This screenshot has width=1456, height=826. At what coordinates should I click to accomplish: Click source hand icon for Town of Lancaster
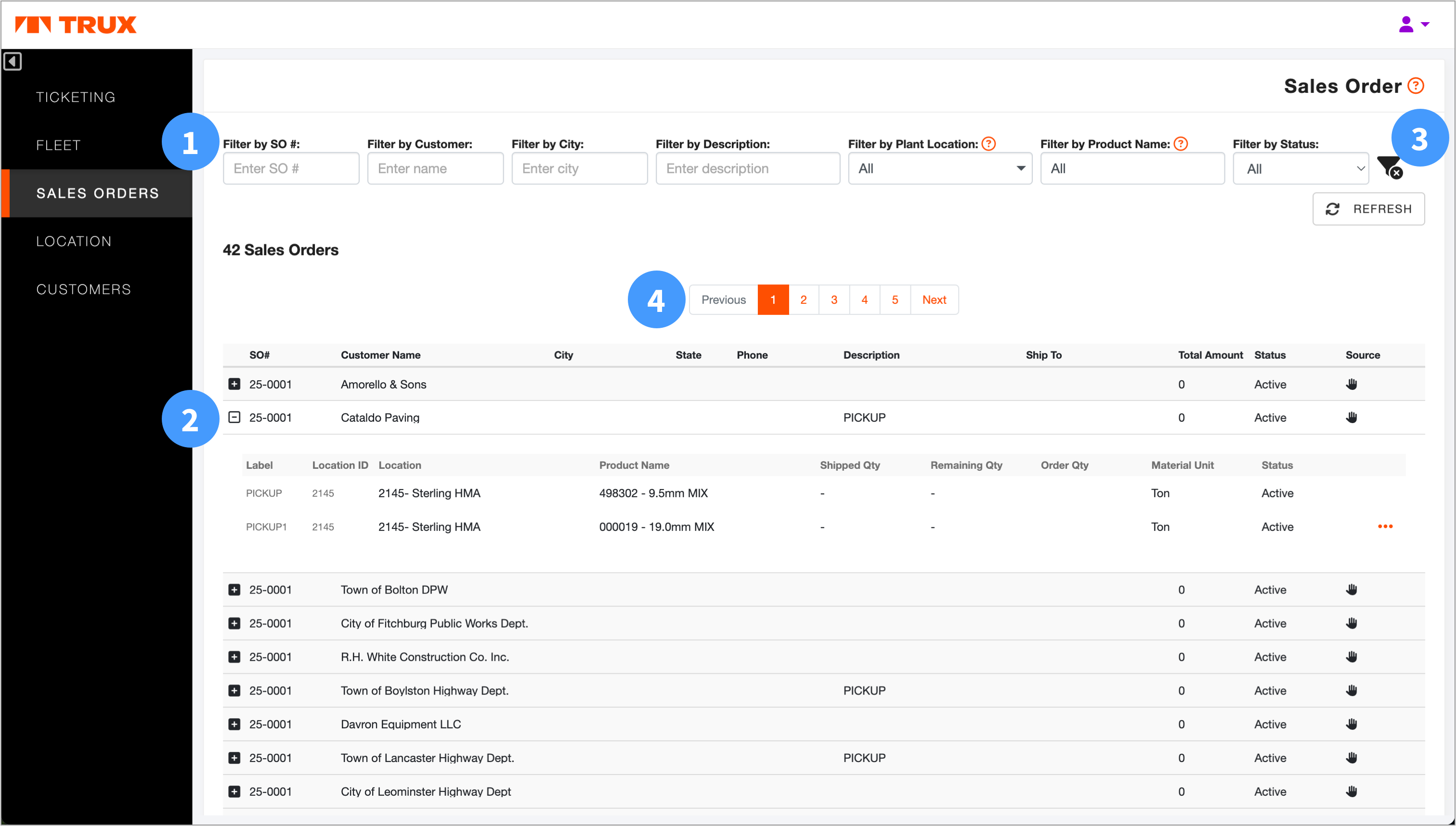coord(1352,757)
